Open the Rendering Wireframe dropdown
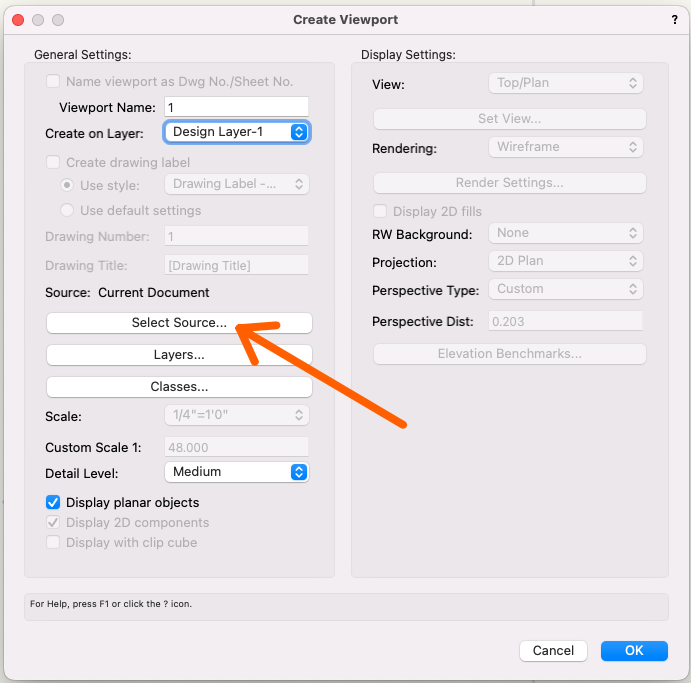This screenshot has width=691, height=683. (565, 147)
